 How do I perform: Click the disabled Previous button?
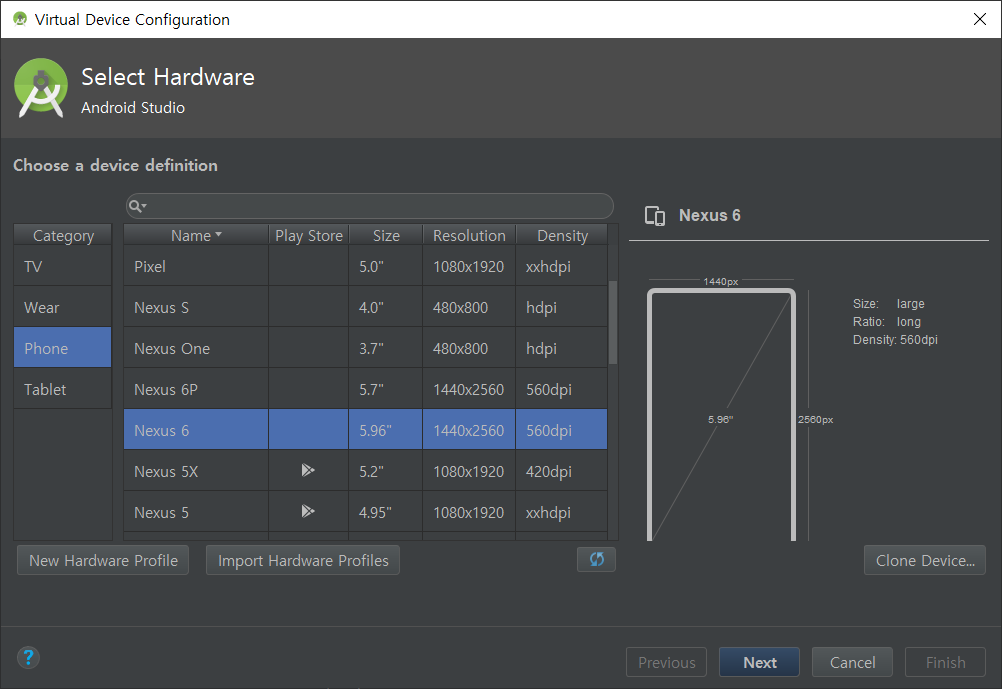667,662
